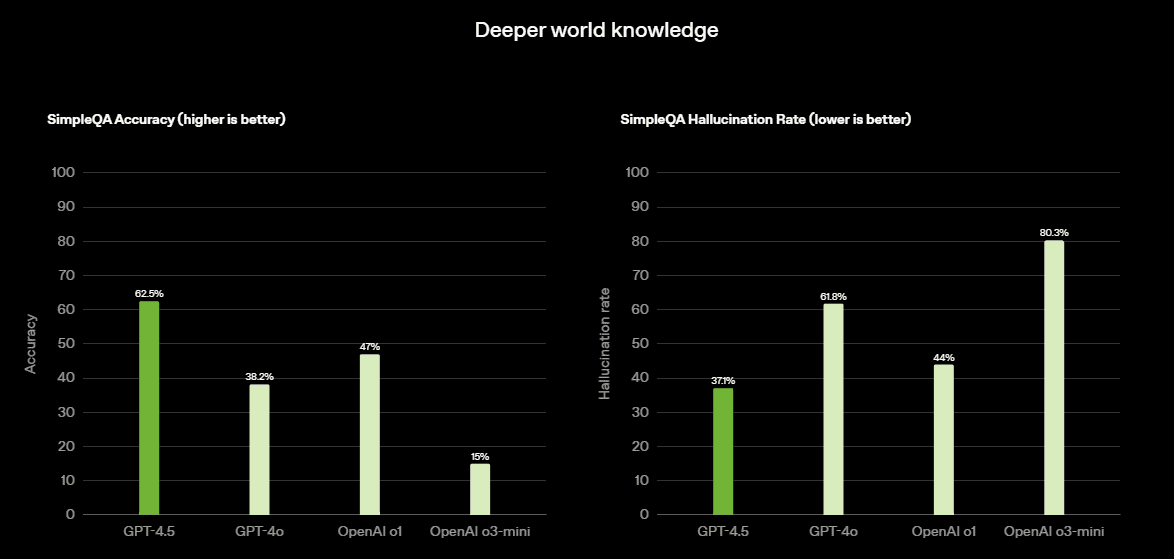Click the 'GPT-4o' label under the Hallucination Rate chart
The width and height of the screenshot is (1174, 559).
pos(833,532)
